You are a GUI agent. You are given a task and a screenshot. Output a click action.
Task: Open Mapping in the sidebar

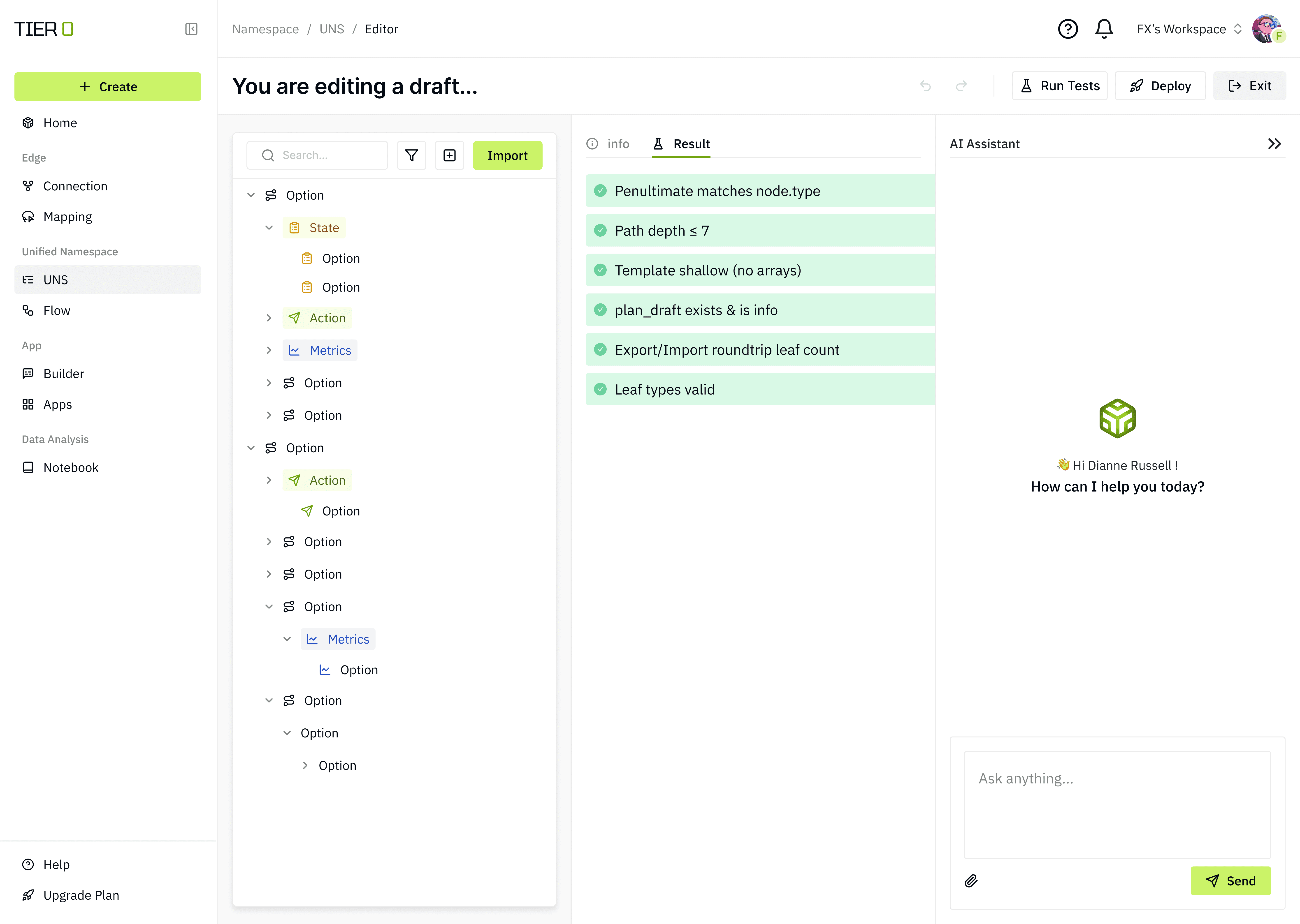point(67,217)
